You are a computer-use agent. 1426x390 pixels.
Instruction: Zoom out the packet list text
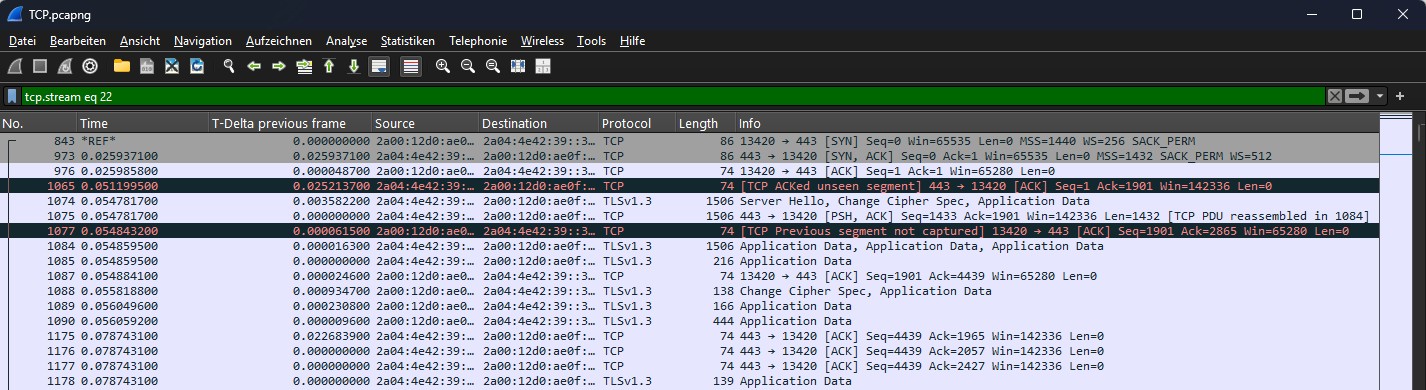point(468,66)
